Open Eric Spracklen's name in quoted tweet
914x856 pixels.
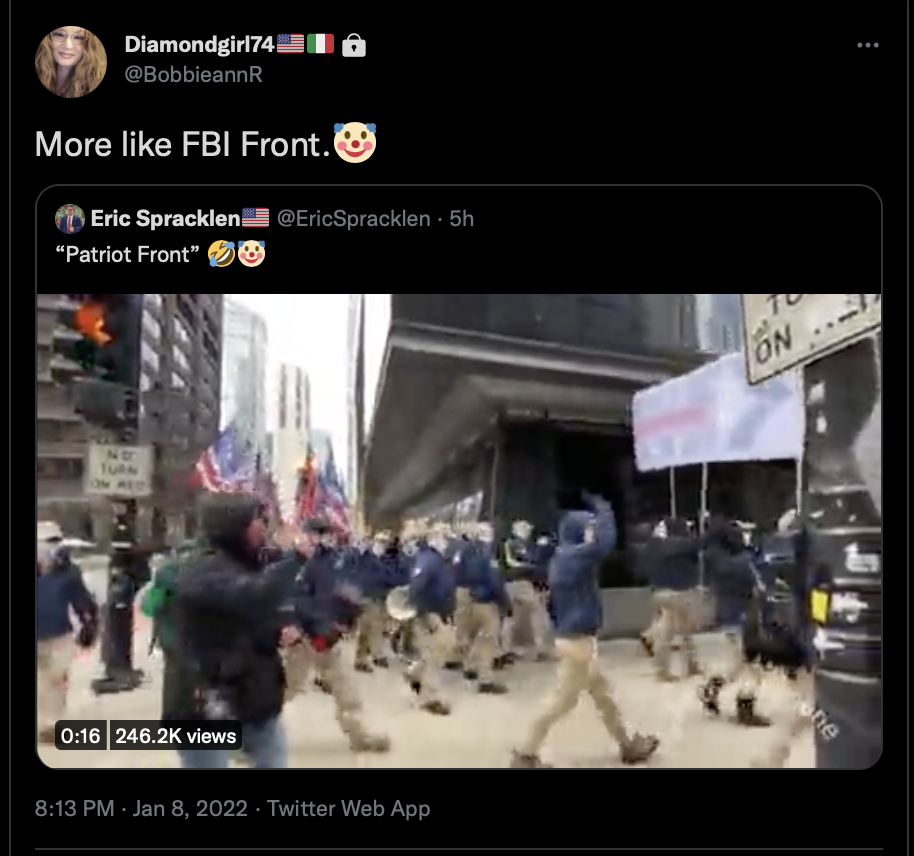pos(166,219)
